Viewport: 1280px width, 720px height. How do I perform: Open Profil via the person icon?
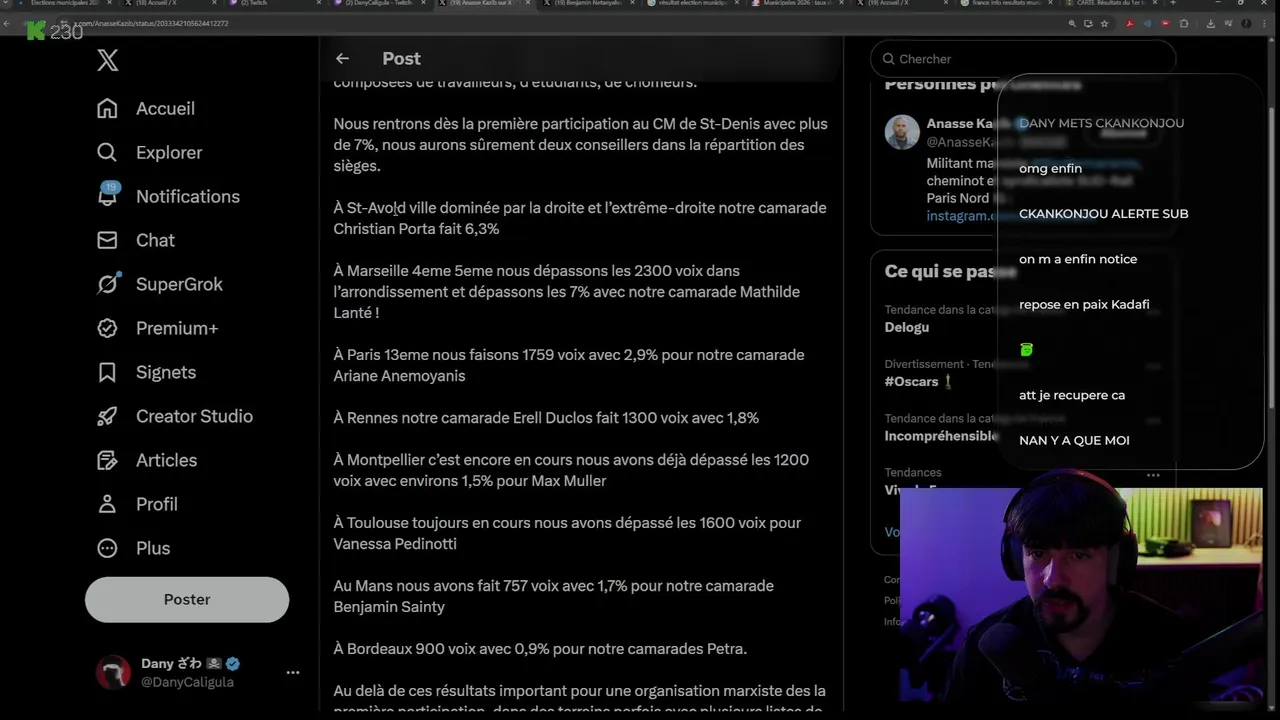tap(107, 504)
